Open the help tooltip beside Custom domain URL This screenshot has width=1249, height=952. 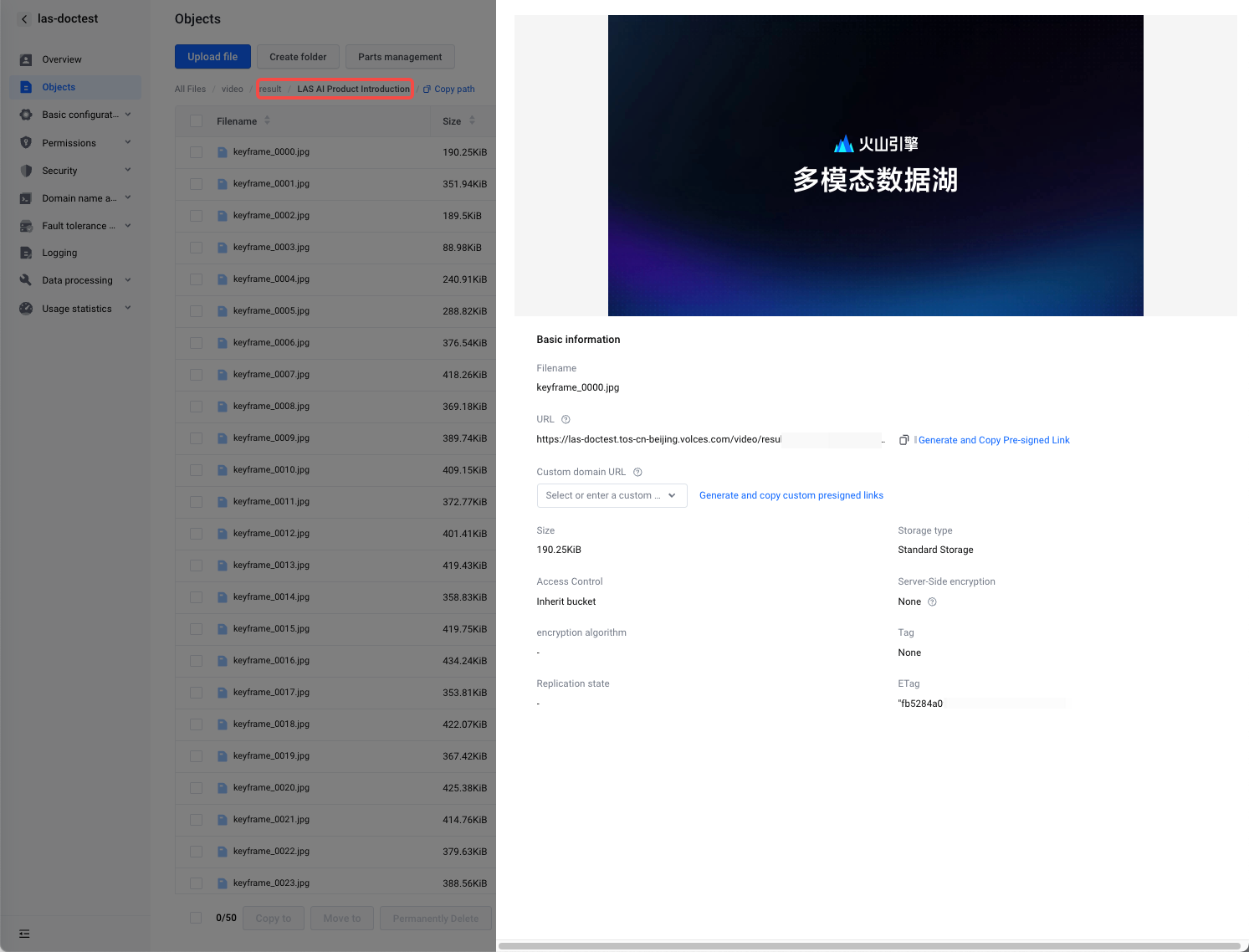pos(637,472)
